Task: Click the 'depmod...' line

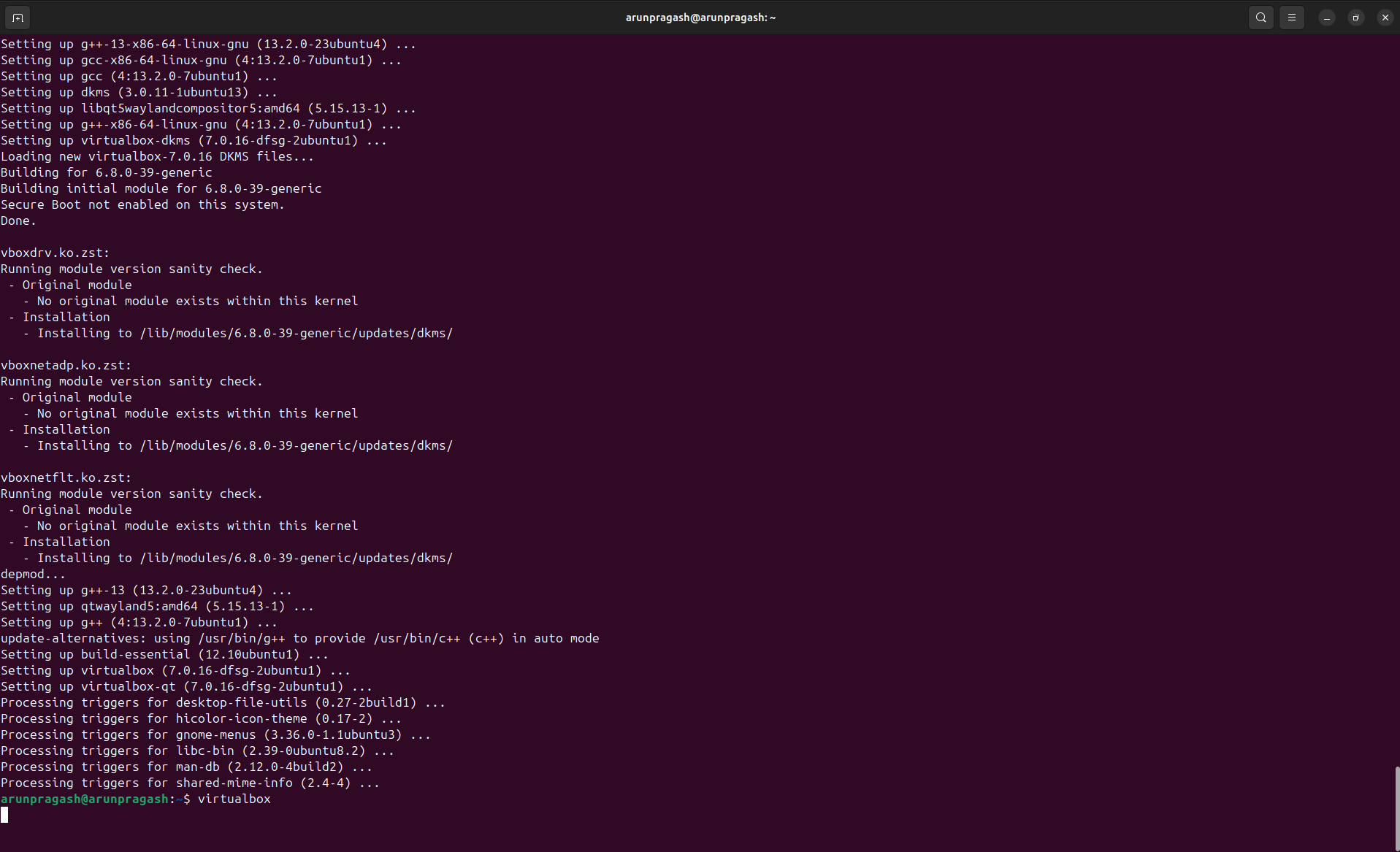Action: pos(33,574)
